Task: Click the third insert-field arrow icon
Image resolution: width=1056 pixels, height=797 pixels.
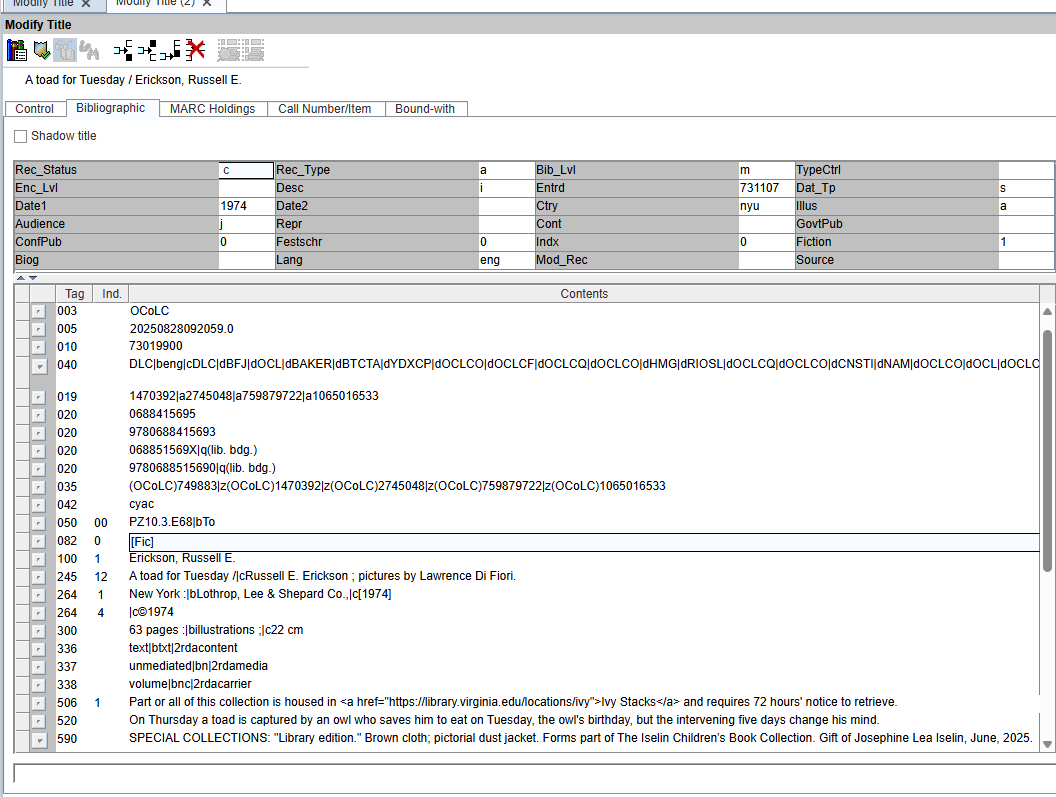Action: pos(171,50)
